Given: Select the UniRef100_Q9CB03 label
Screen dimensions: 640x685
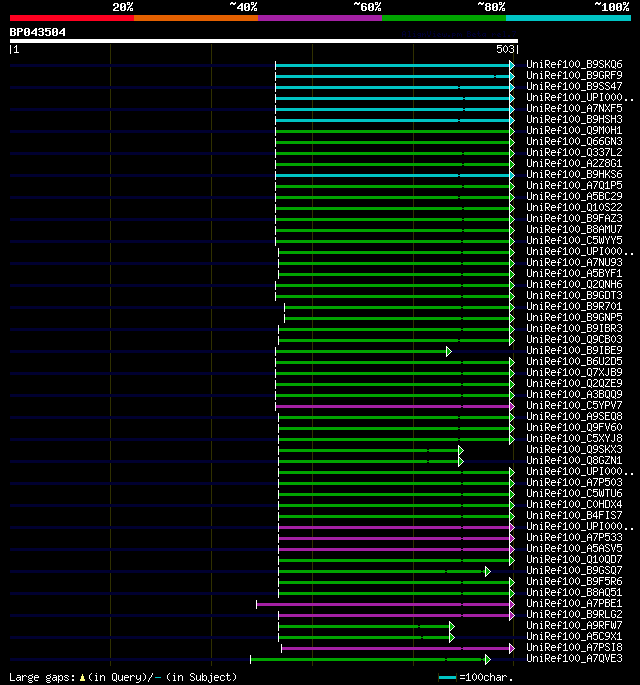Looking at the screenshot, I should tap(574, 339).
